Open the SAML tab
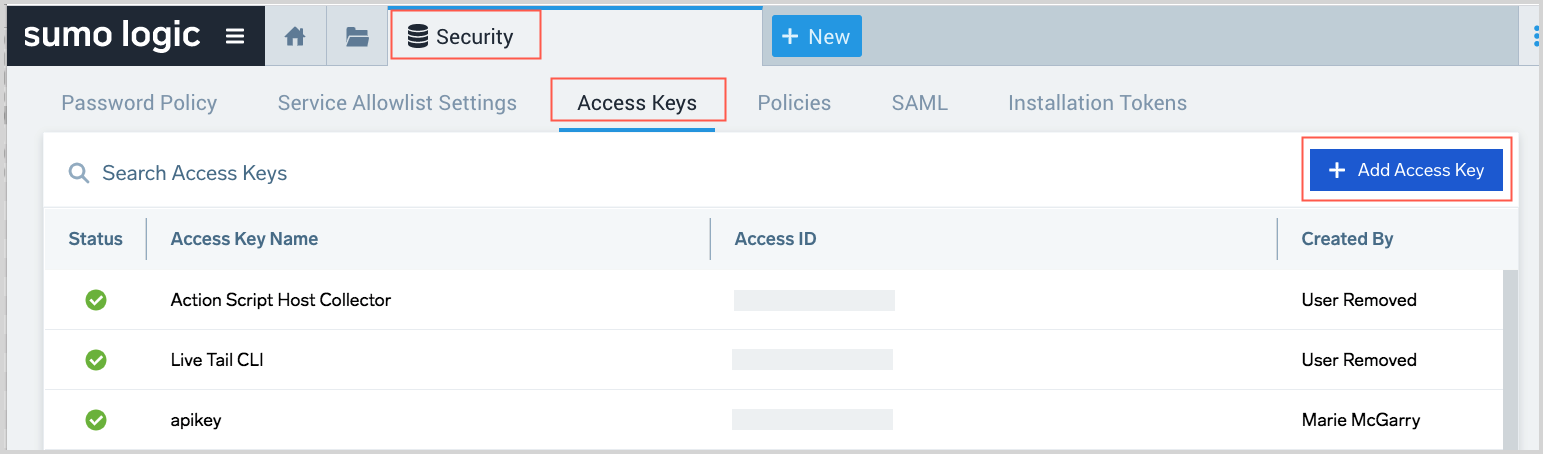 pyautogui.click(x=919, y=103)
